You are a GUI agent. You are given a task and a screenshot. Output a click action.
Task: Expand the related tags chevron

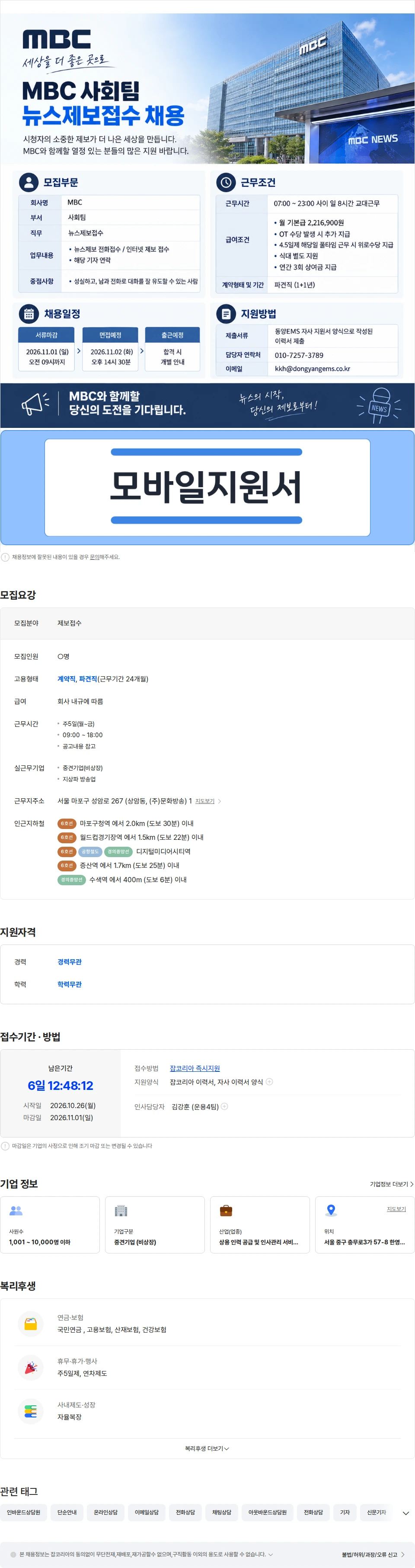tap(406, 1513)
